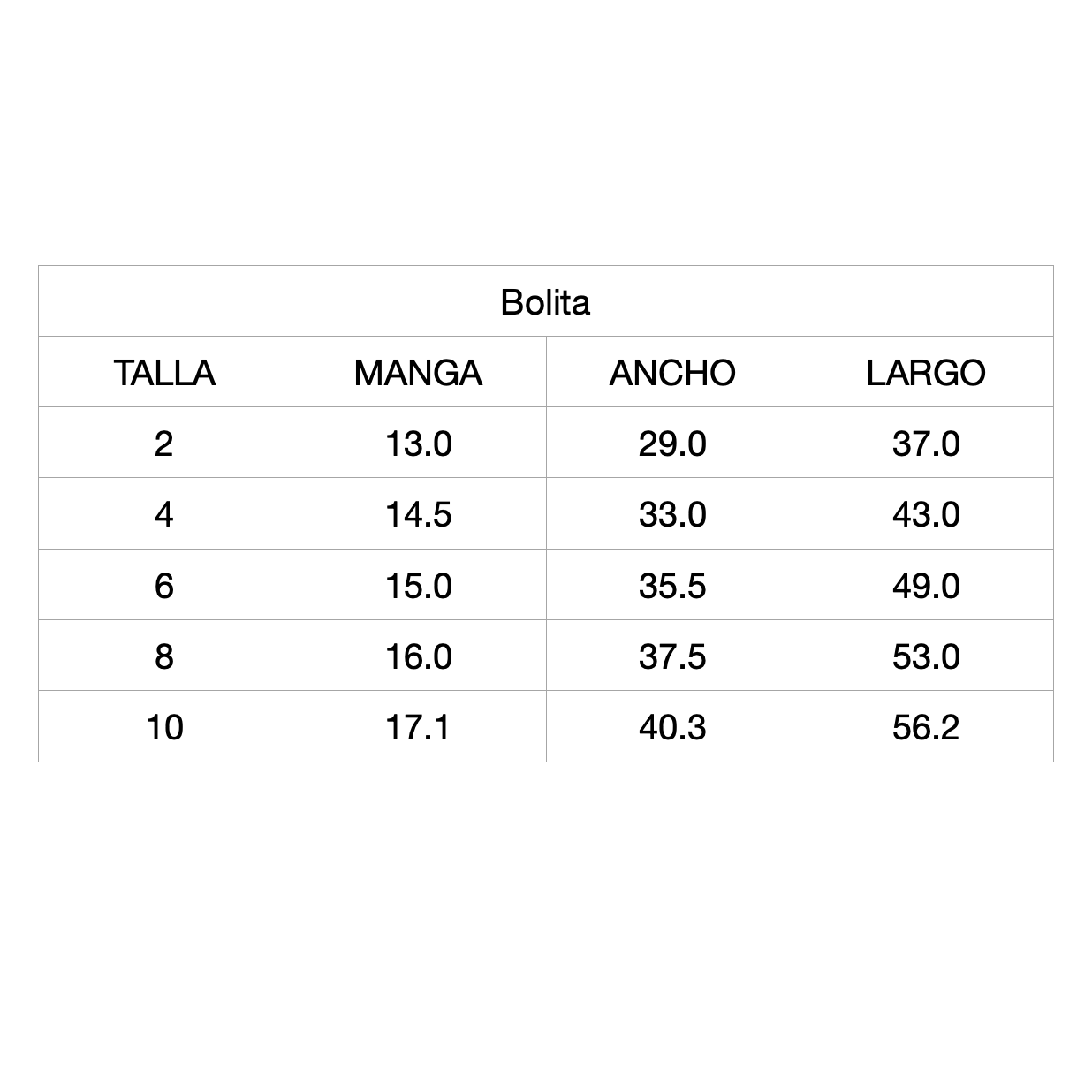Select ancho value 29.0 cell
The width and height of the screenshot is (1092, 1092).
(x=672, y=444)
